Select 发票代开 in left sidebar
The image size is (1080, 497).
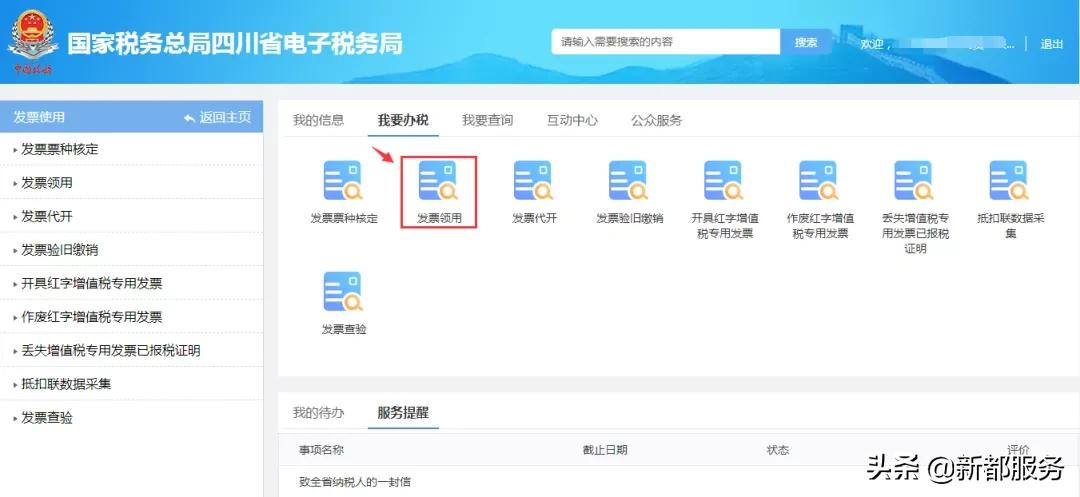click(131, 216)
